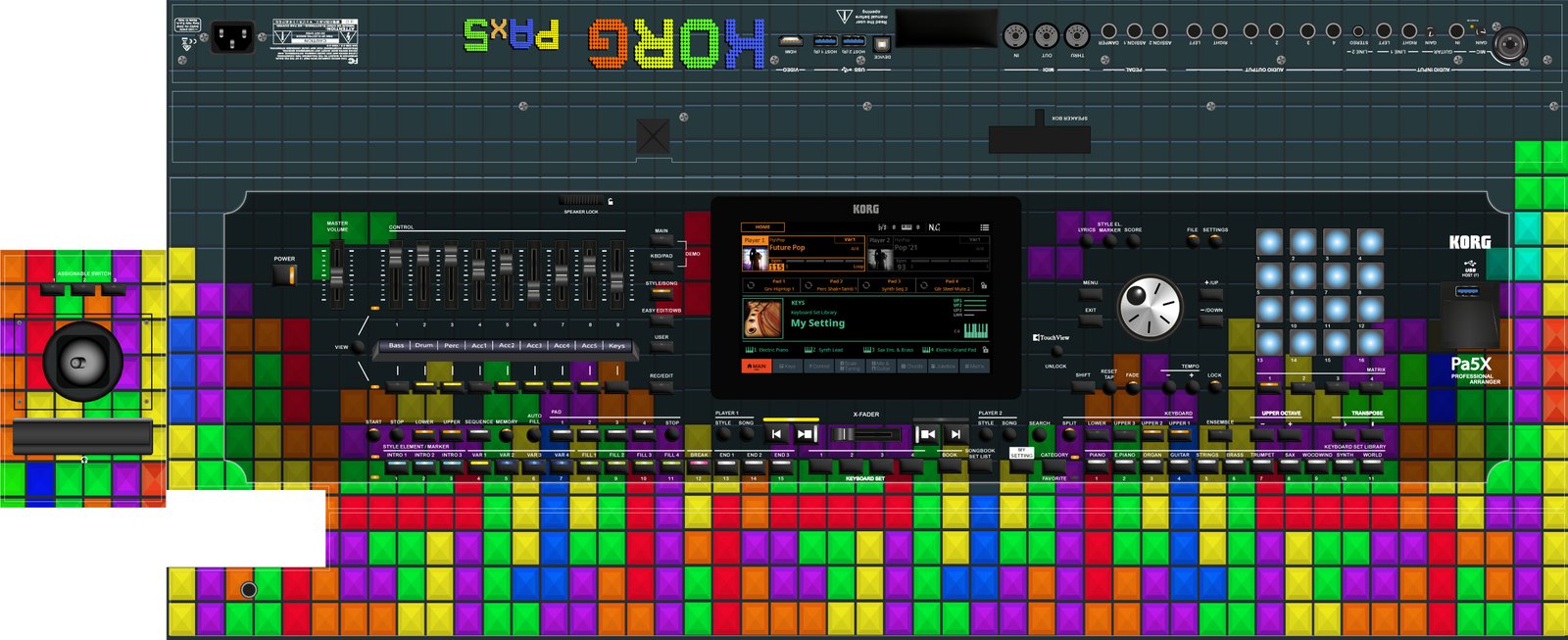Click the Master Volume slider
The width and height of the screenshot is (1568, 640).
tap(337, 265)
